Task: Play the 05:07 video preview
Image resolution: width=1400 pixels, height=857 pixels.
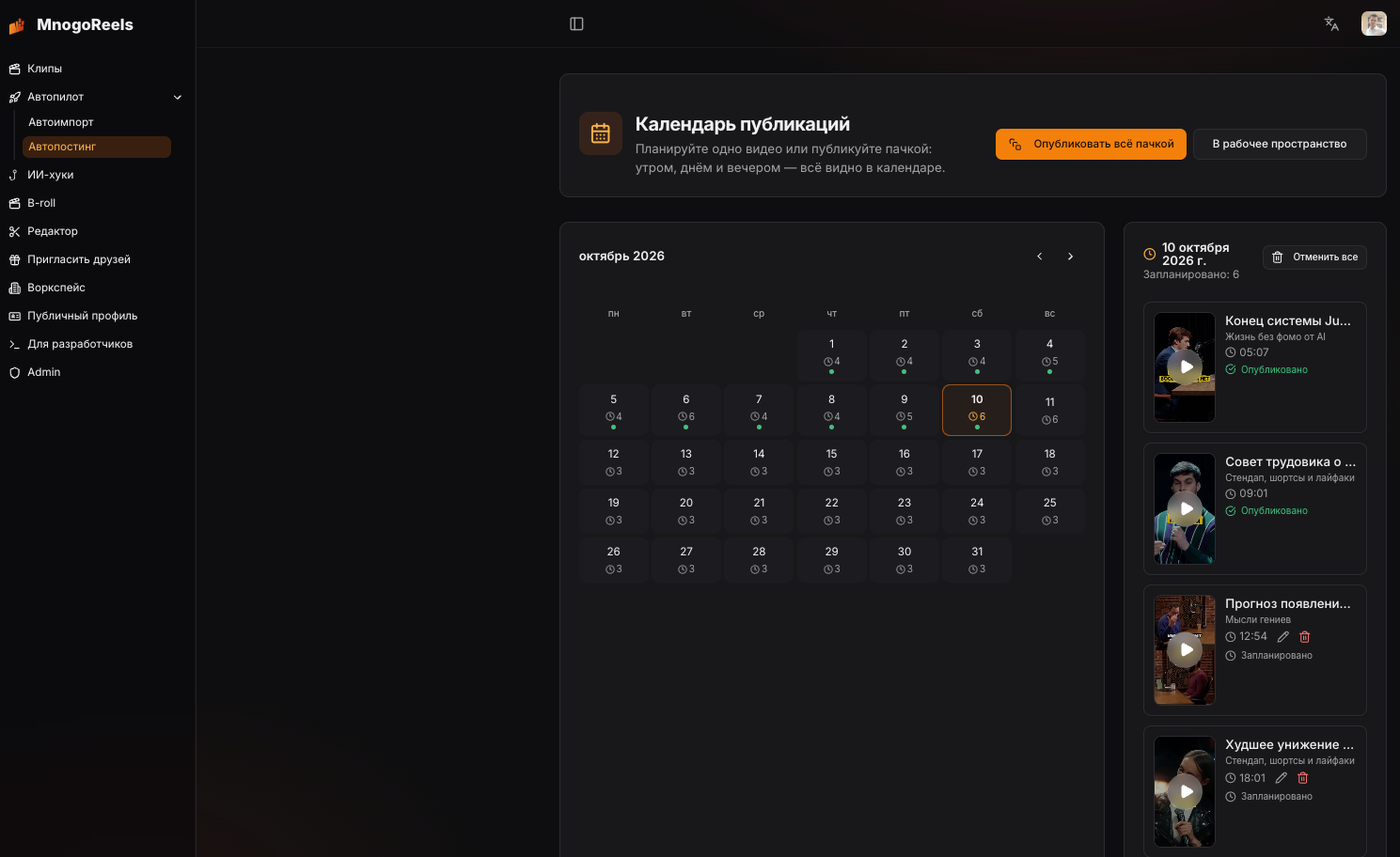Action: (1187, 367)
